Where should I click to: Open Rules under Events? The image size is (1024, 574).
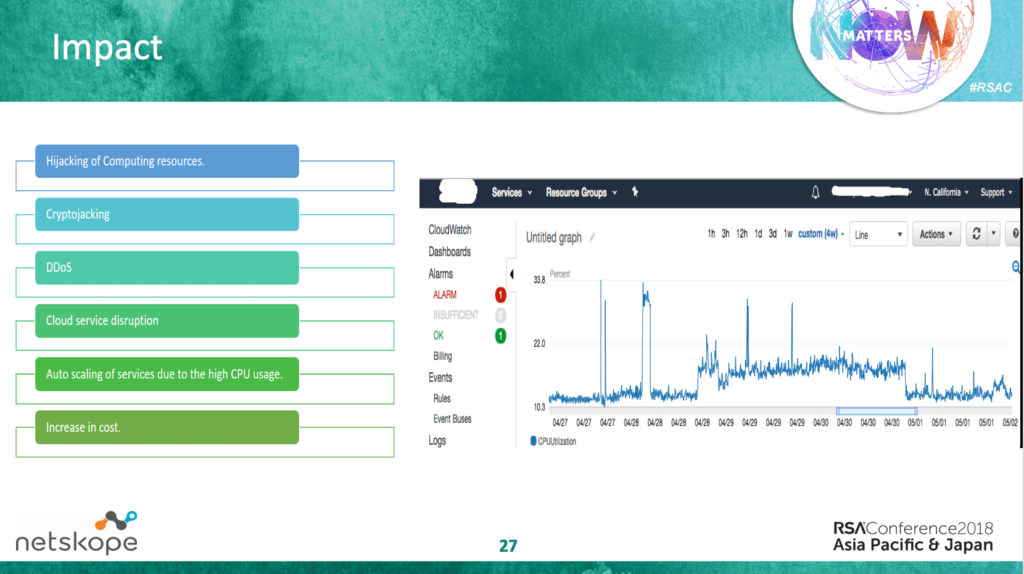pyautogui.click(x=442, y=398)
